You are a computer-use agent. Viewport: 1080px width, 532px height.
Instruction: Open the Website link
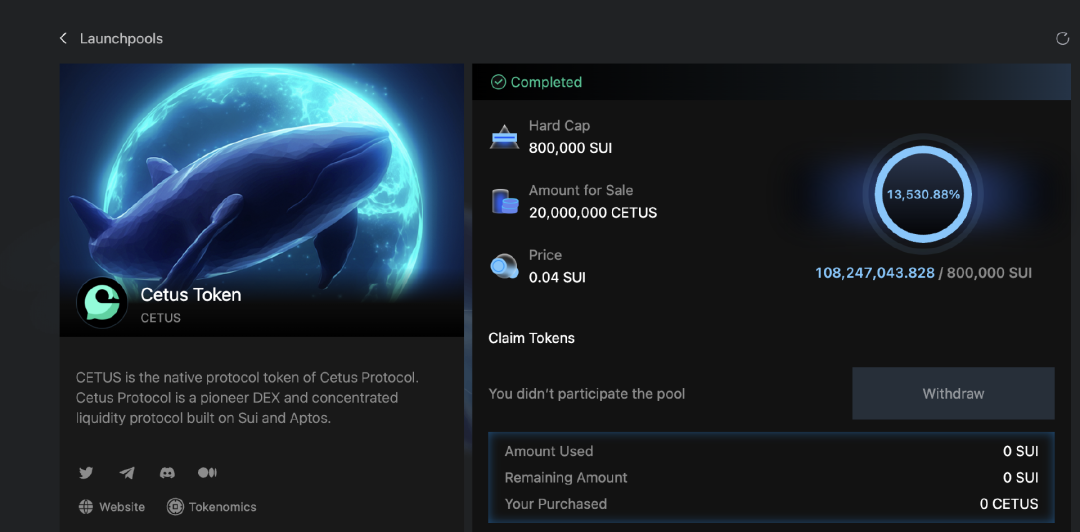tap(122, 507)
